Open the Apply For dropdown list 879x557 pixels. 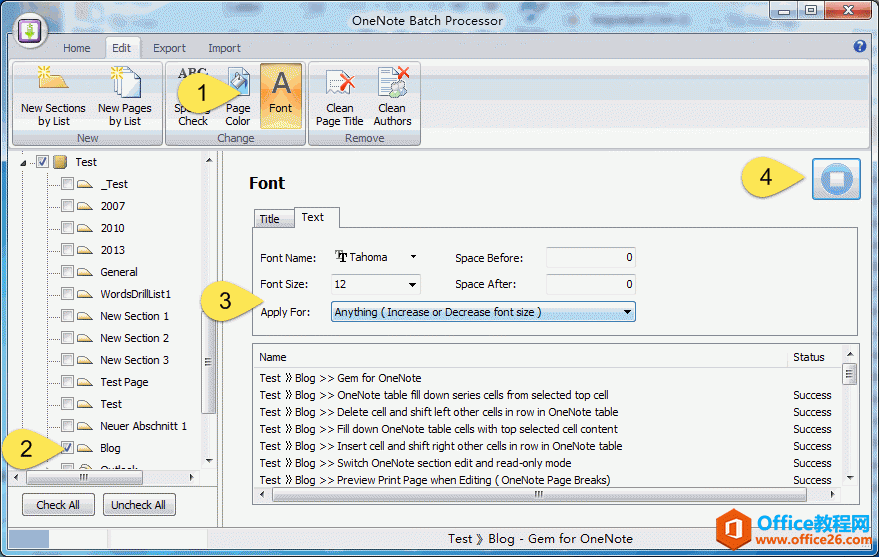pos(627,313)
